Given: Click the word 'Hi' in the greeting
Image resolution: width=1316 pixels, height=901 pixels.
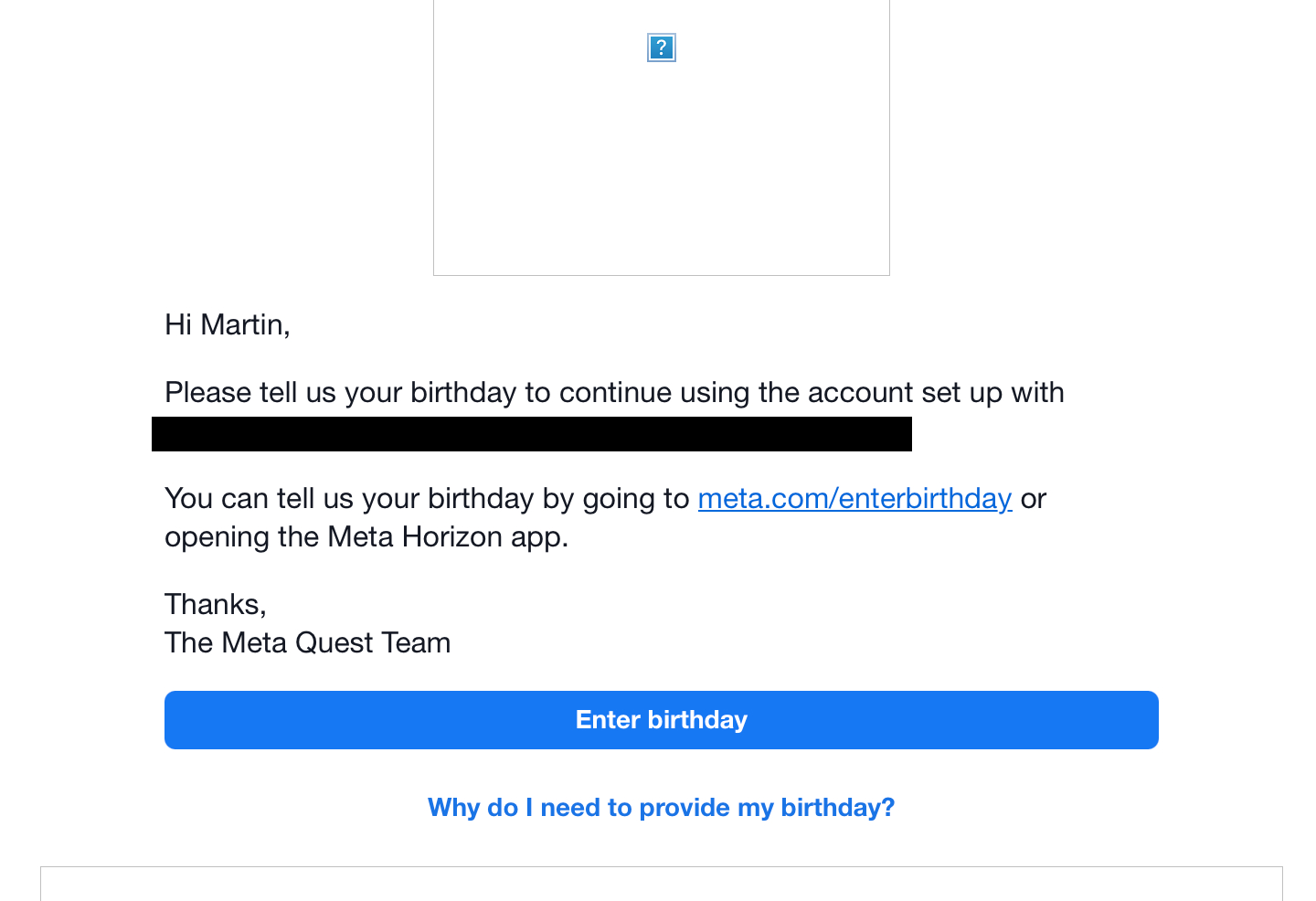Looking at the screenshot, I should point(178,324).
